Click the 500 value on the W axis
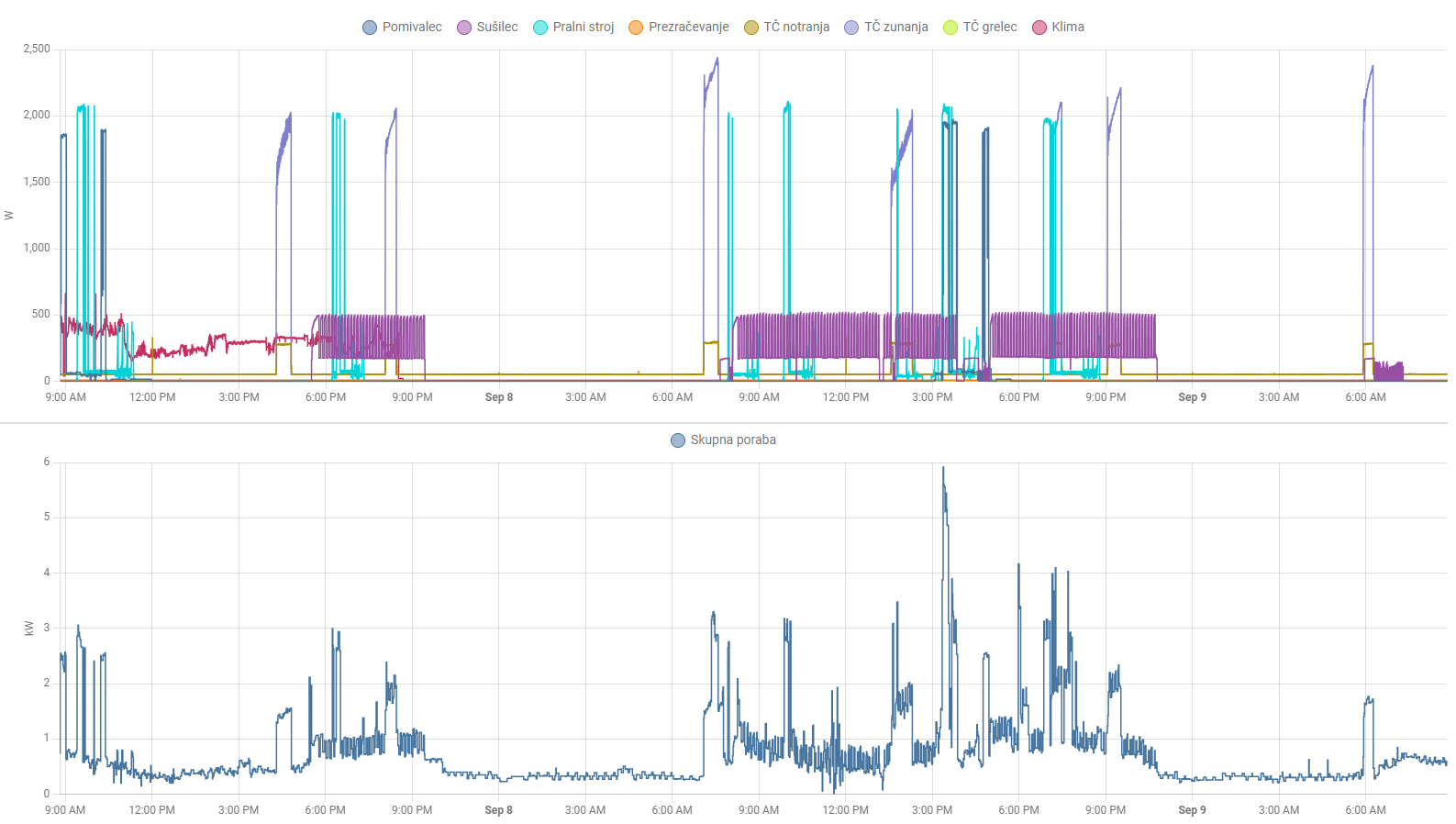Screen dimensions: 1456x824 pos(41,314)
